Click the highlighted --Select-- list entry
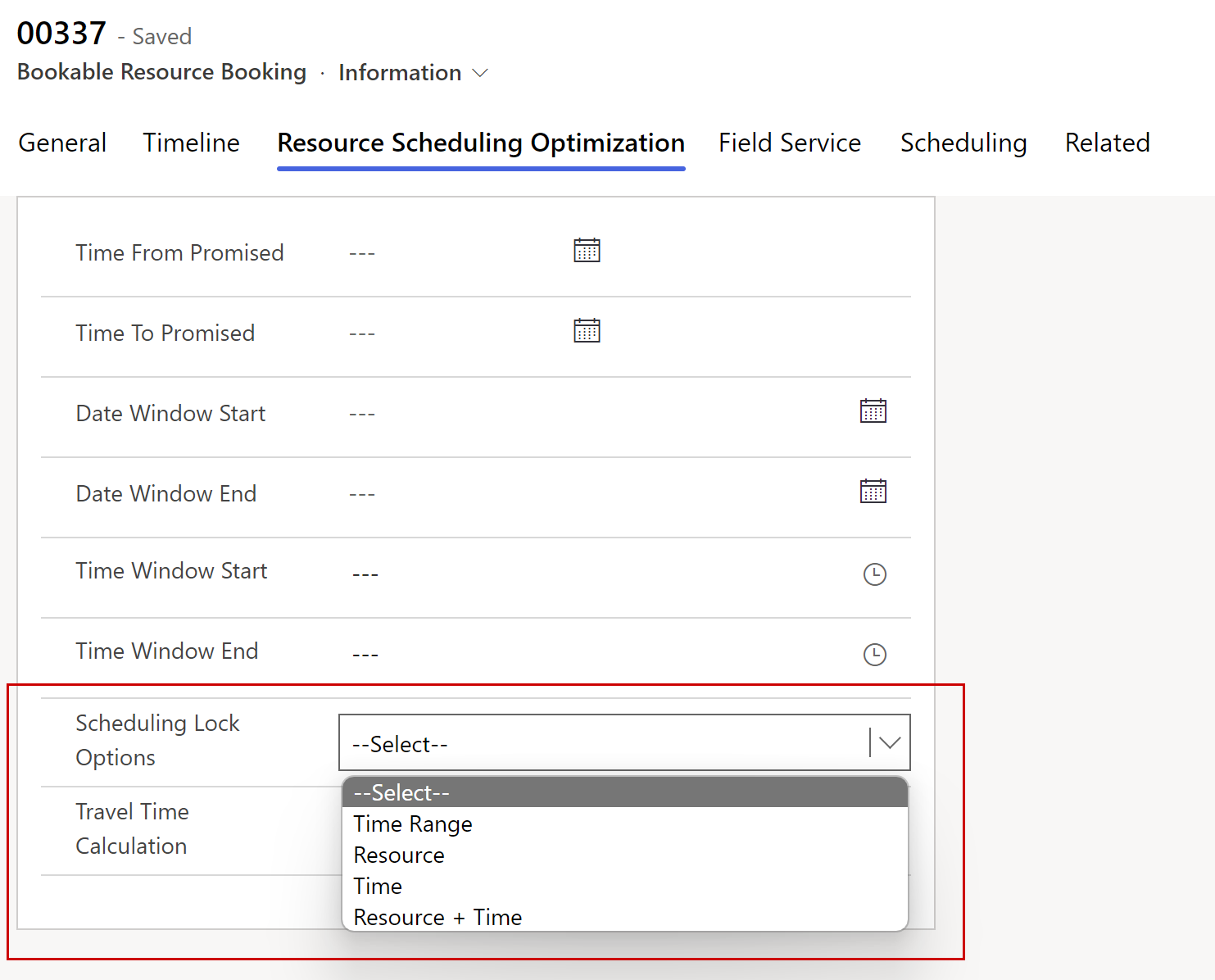The width and height of the screenshot is (1215, 980). (x=401, y=792)
